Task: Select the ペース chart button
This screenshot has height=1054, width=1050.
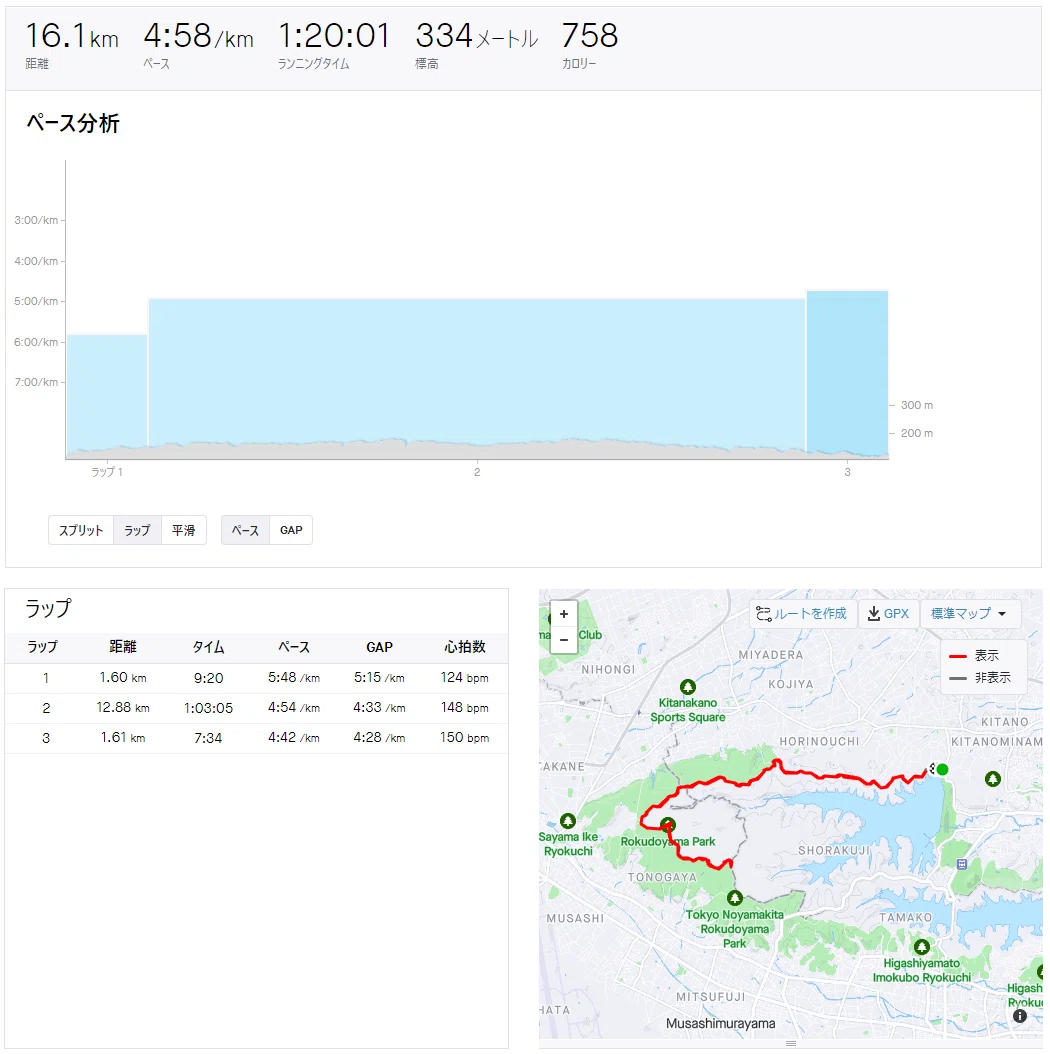Action: tap(245, 530)
